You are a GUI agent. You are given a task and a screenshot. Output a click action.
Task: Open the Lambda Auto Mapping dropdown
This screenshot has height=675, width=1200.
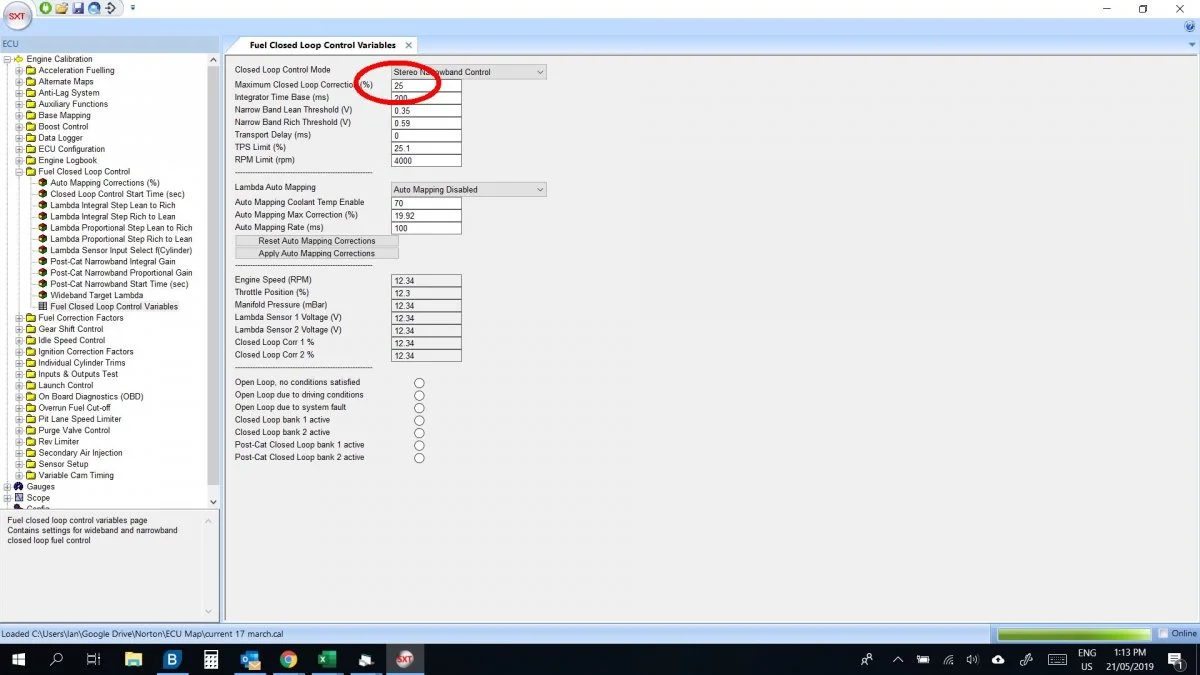(540, 190)
